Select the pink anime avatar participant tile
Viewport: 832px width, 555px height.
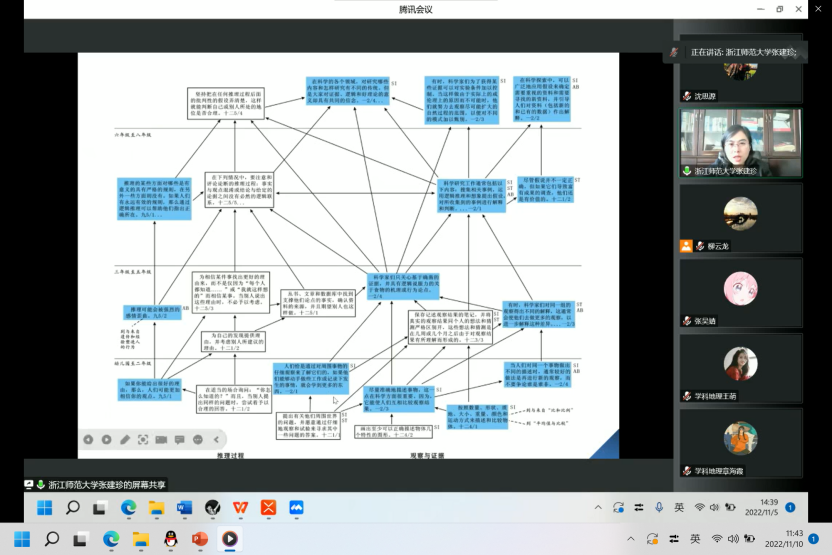741,293
